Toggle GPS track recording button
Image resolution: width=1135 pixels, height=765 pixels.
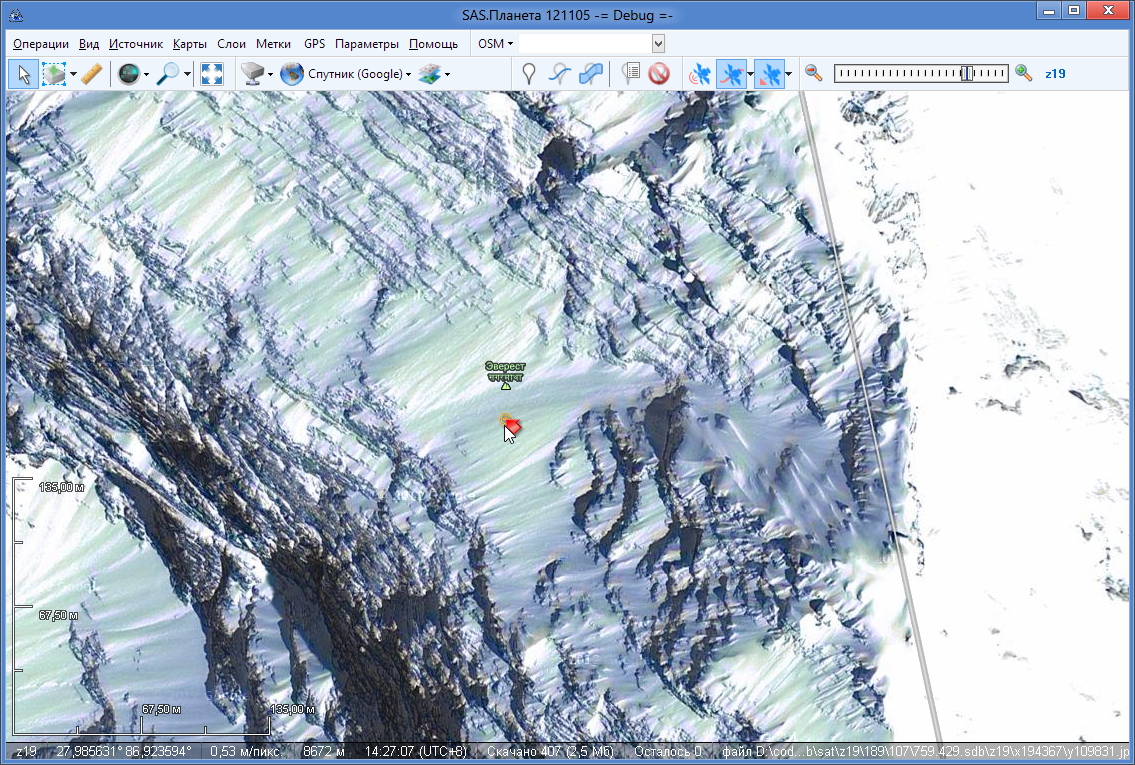732,73
